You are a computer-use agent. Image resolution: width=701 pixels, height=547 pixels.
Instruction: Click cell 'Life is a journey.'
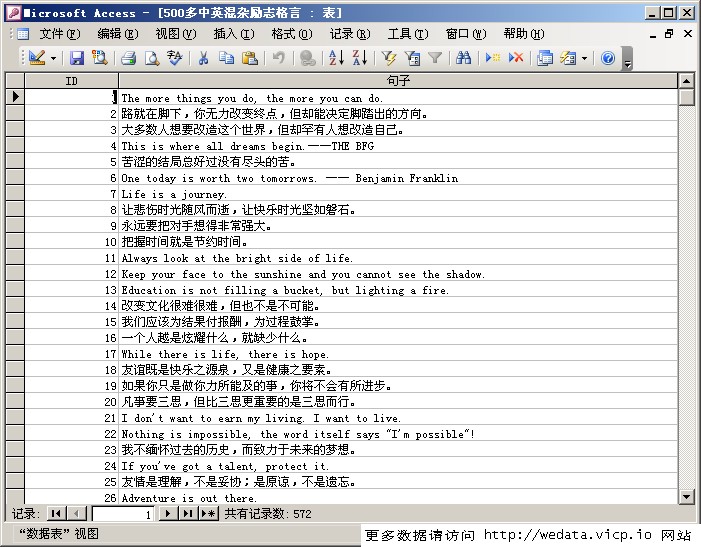(398, 194)
